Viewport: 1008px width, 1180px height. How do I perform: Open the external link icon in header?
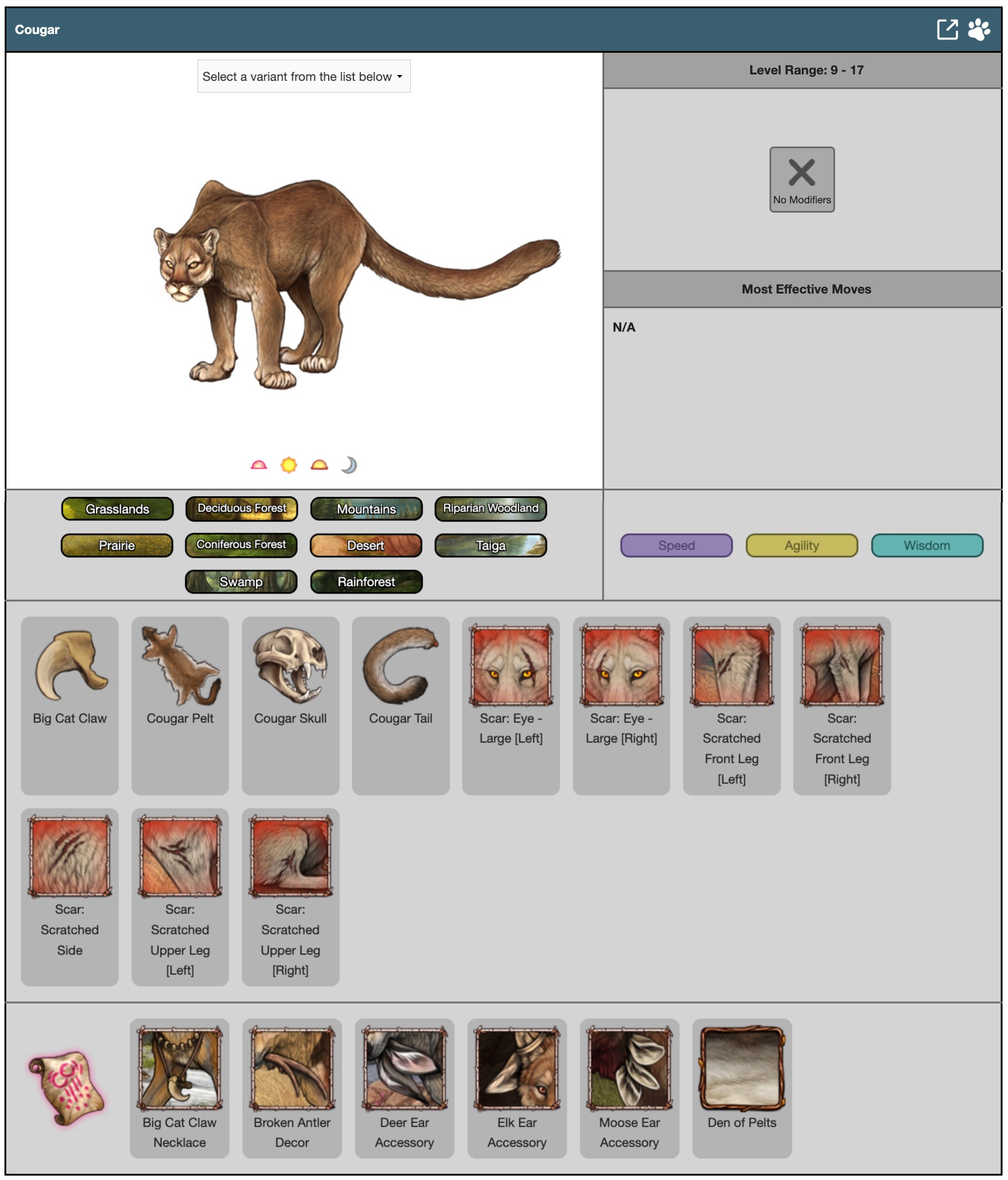coord(946,29)
